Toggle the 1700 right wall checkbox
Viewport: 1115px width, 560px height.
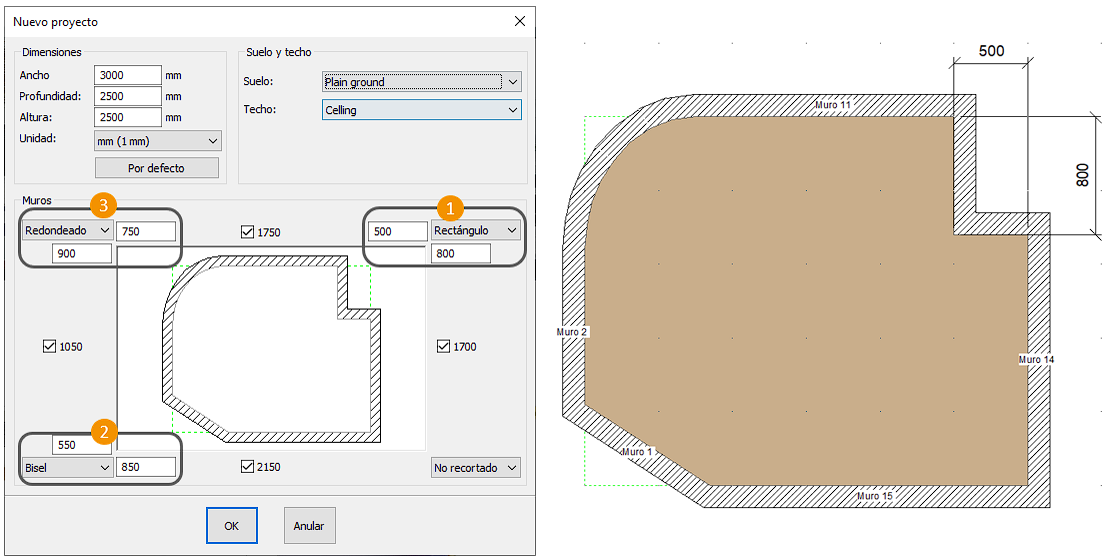pos(443,347)
